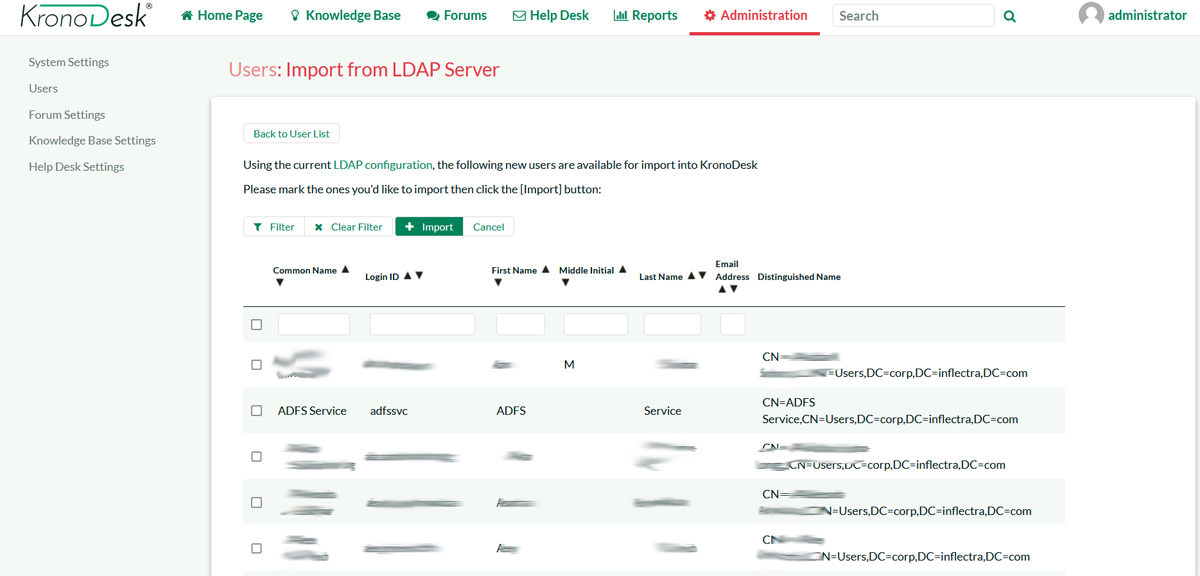Sort Last Name ascending arrow
This screenshot has width=1200, height=576.
[691, 276]
